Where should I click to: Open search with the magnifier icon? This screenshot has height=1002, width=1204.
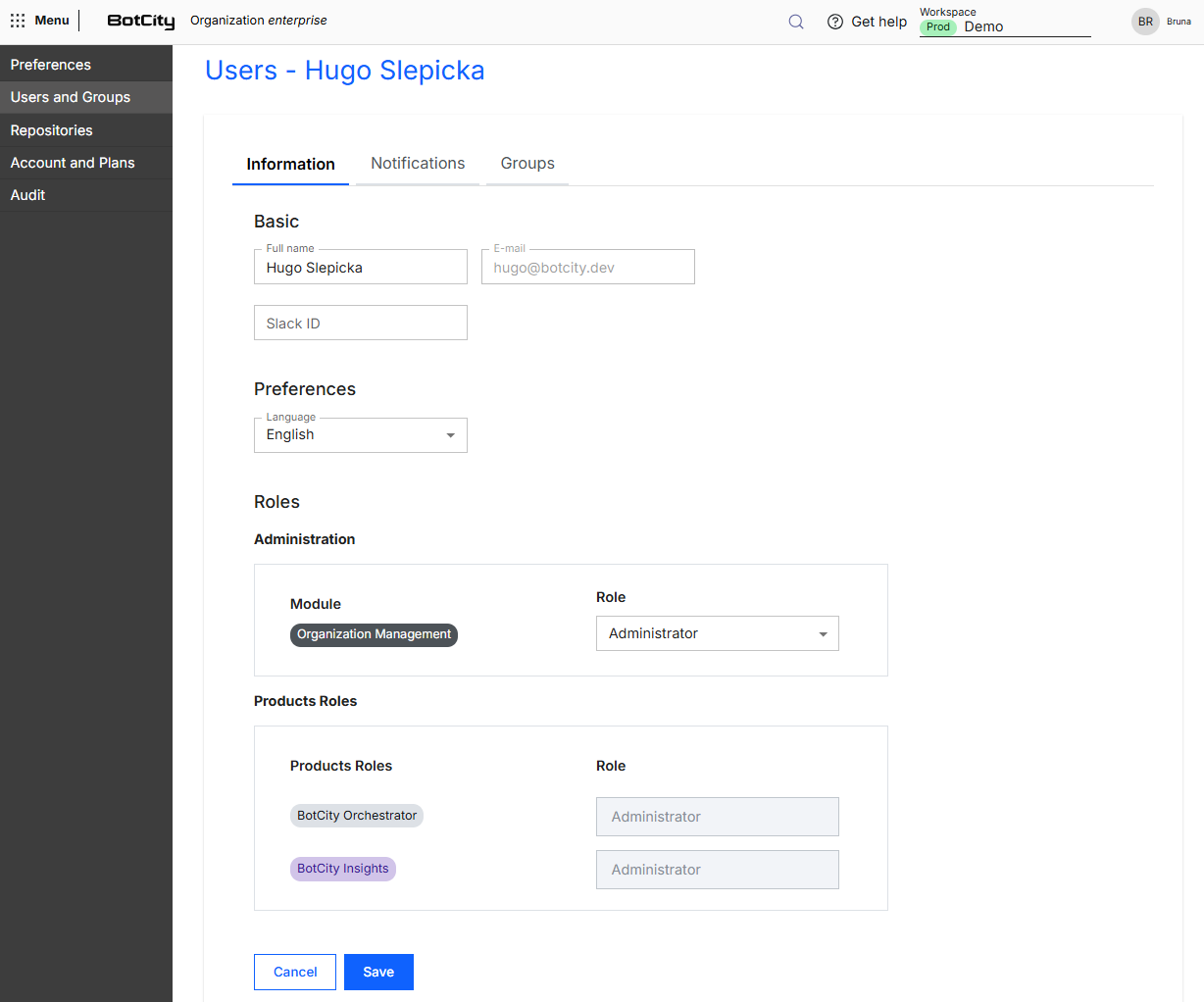[x=796, y=22]
